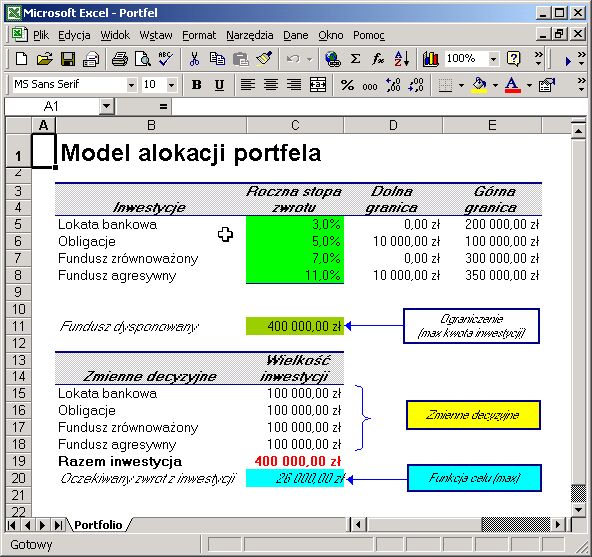Click Decrease Decimal icon

416,85
